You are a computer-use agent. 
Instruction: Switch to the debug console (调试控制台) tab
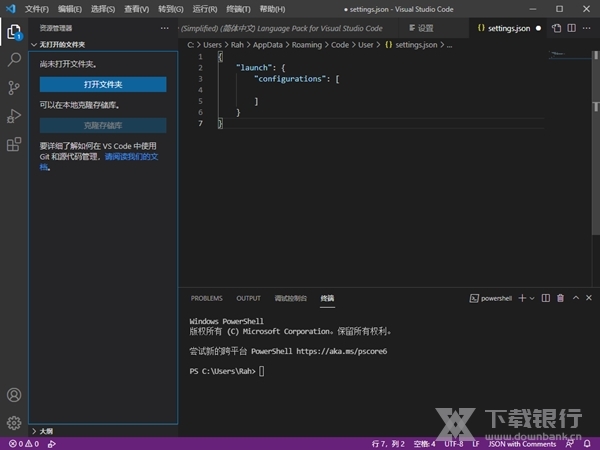coord(290,298)
